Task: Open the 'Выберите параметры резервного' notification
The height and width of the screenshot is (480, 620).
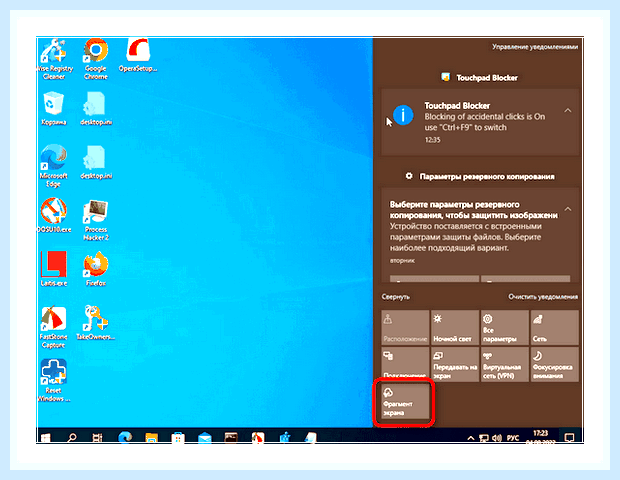Action: coord(480,235)
